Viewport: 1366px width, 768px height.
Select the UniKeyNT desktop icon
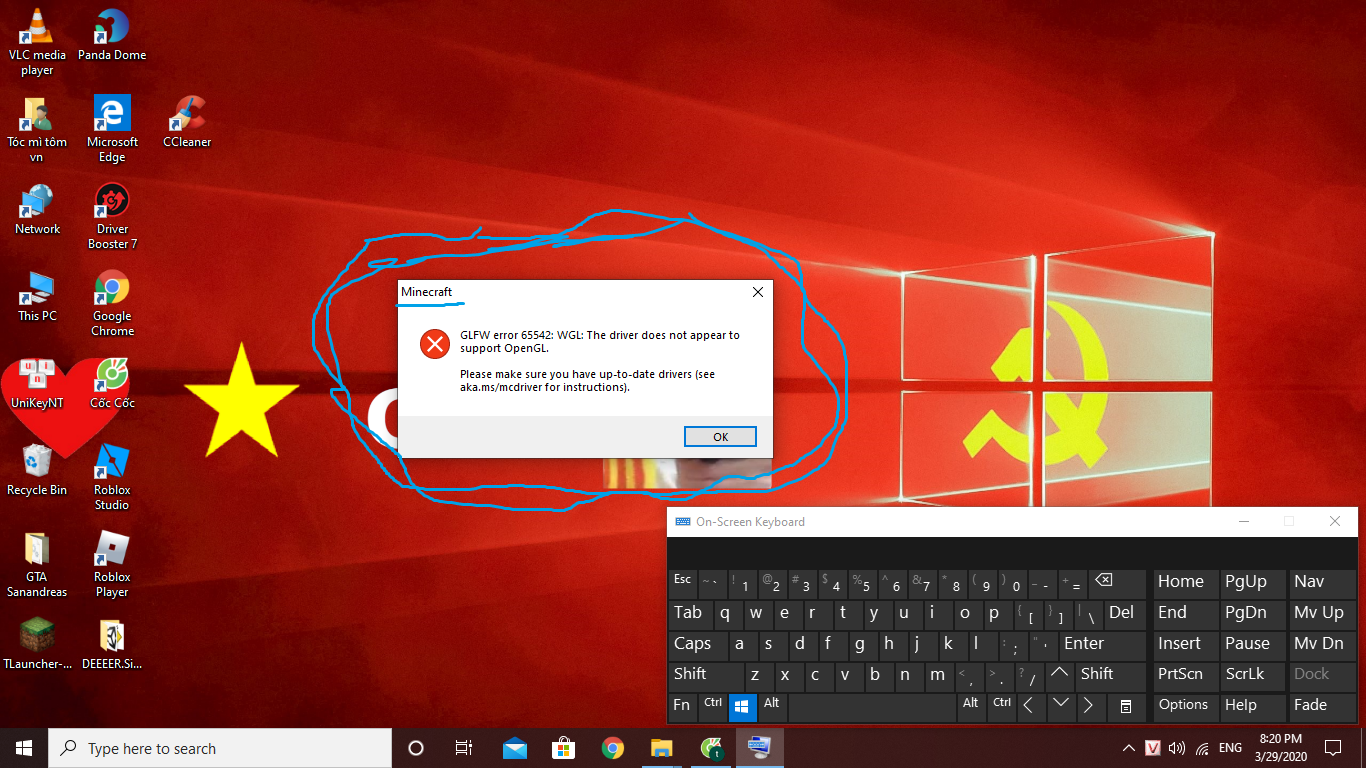(x=37, y=383)
